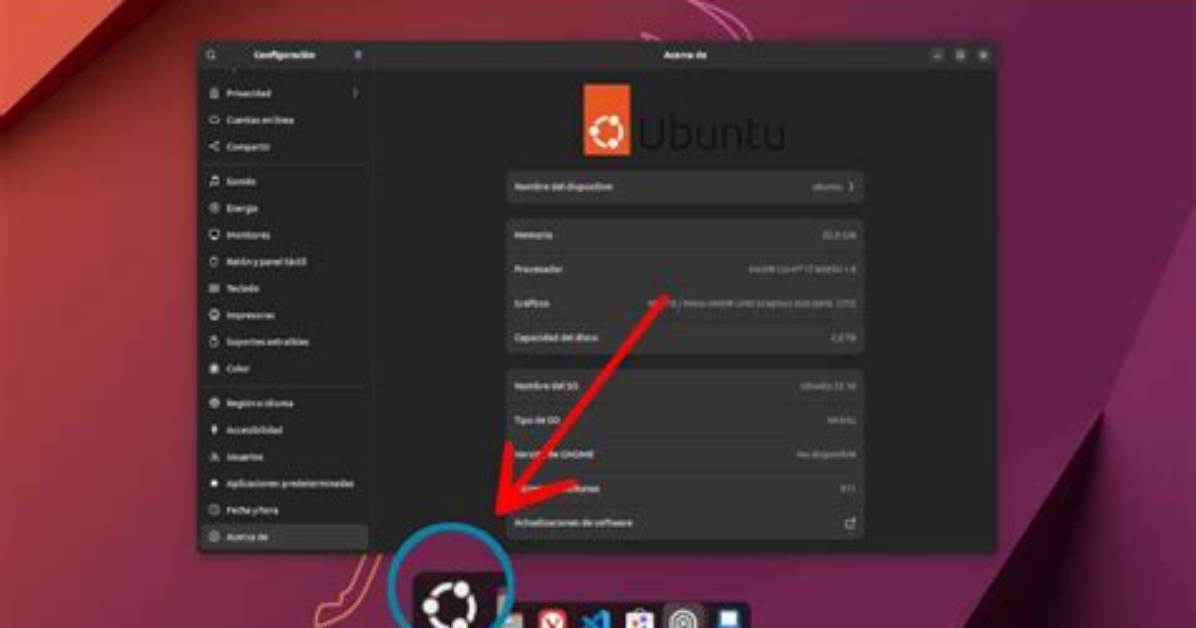
Task: Click the Procesador information row
Action: pos(685,269)
